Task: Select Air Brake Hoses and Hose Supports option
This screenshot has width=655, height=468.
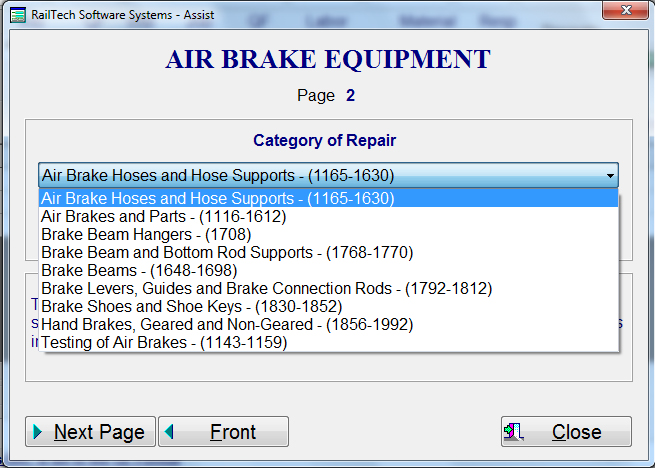Action: coord(218,198)
